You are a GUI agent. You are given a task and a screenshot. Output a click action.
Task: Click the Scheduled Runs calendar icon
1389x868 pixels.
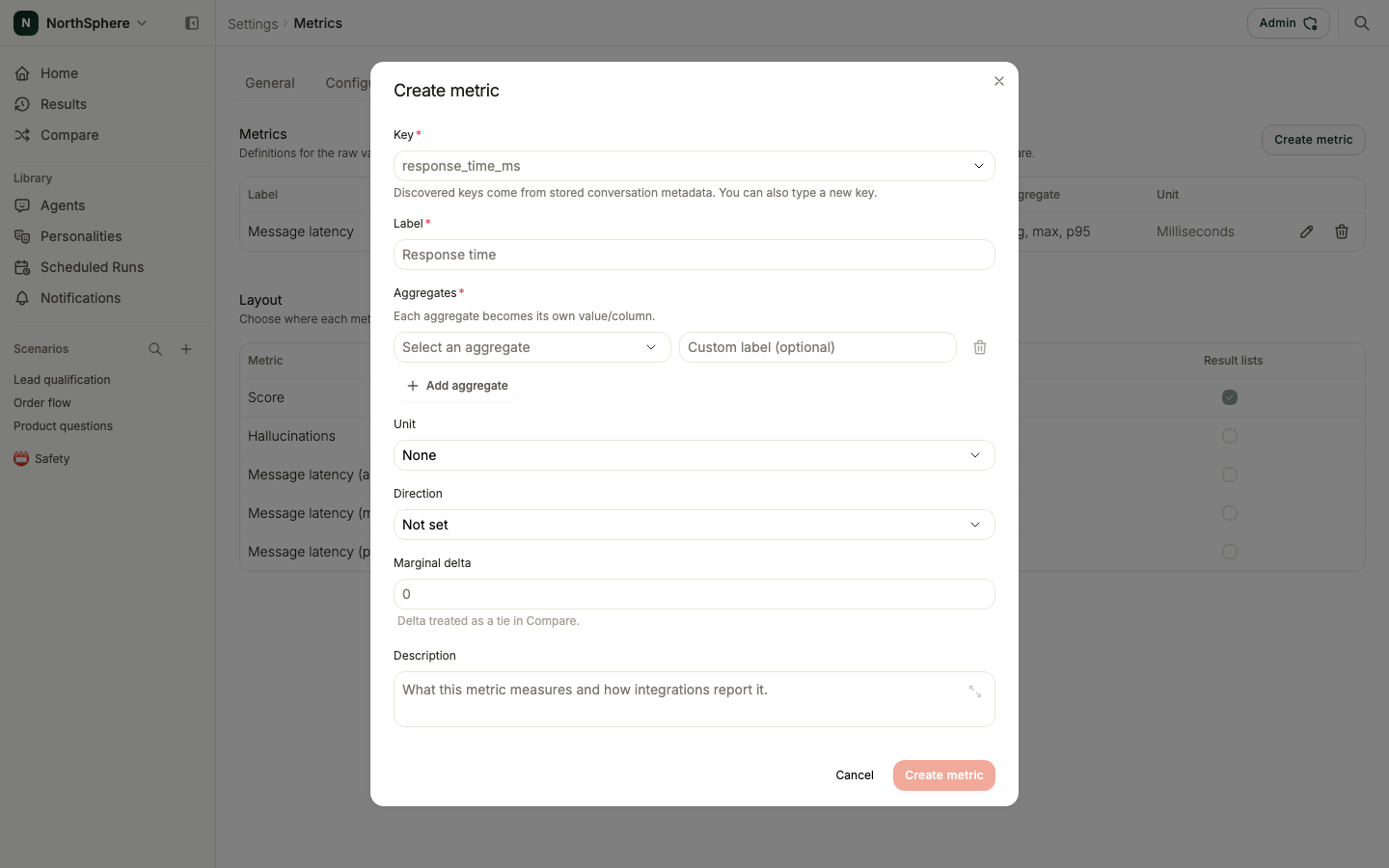click(x=22, y=267)
